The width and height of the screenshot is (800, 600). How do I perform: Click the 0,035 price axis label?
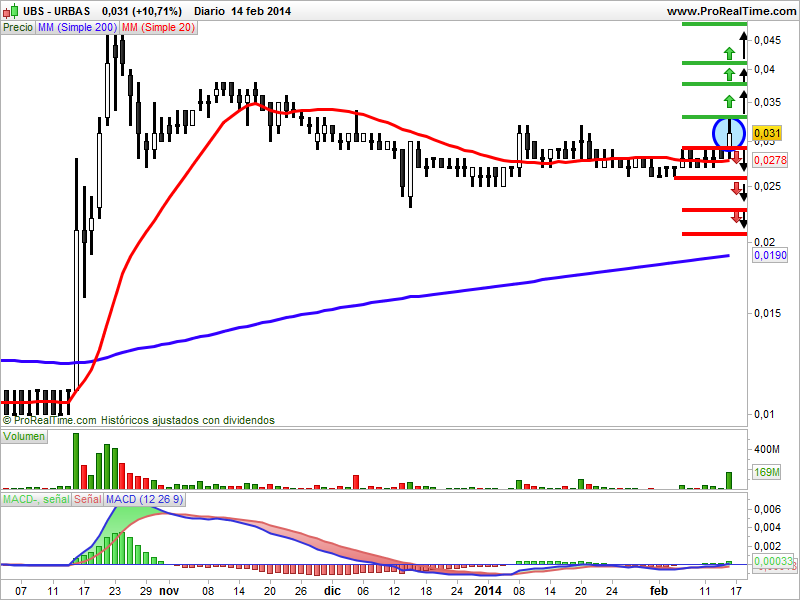767,102
